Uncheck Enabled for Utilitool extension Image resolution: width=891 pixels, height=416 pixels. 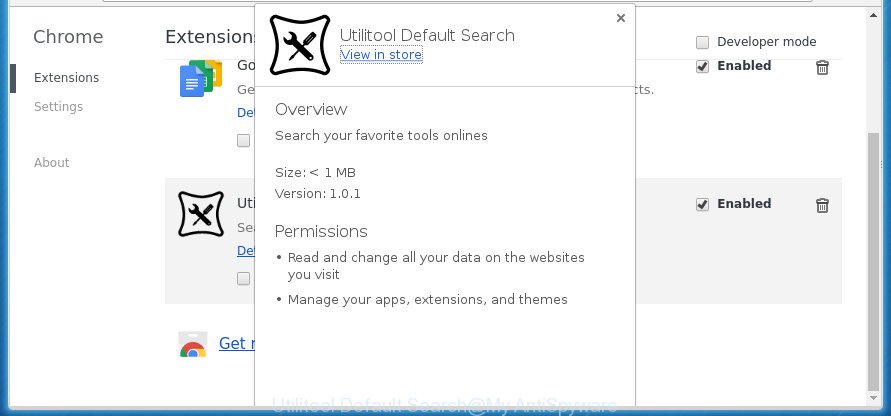[702, 205]
